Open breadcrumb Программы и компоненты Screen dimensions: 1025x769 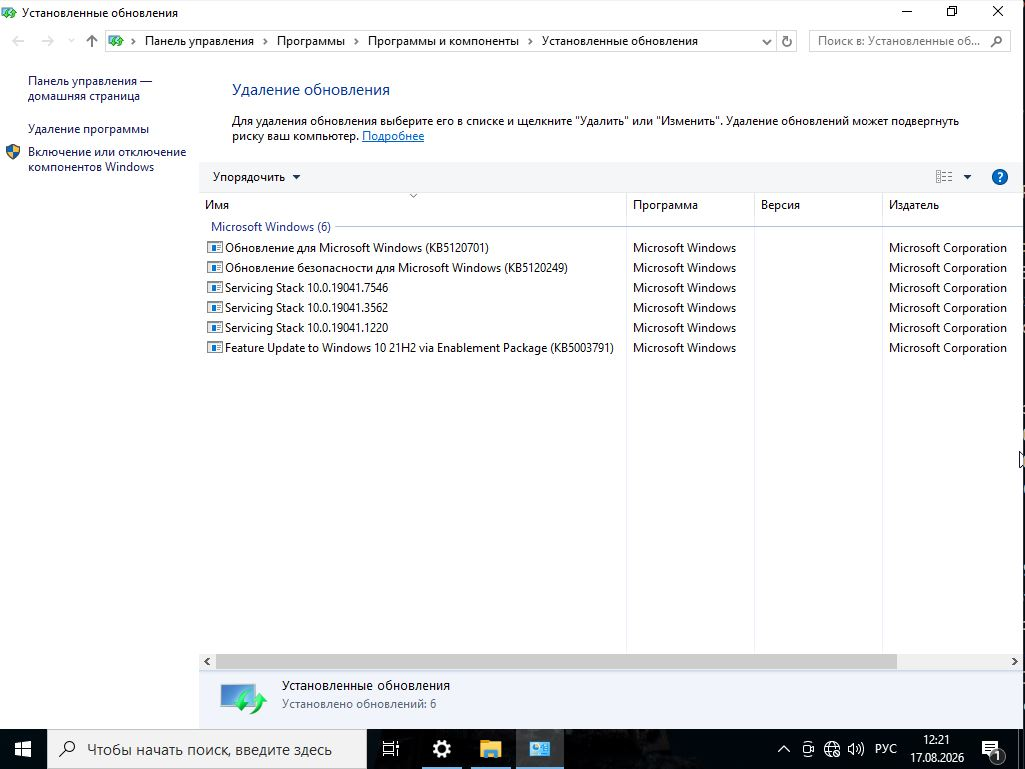point(443,41)
